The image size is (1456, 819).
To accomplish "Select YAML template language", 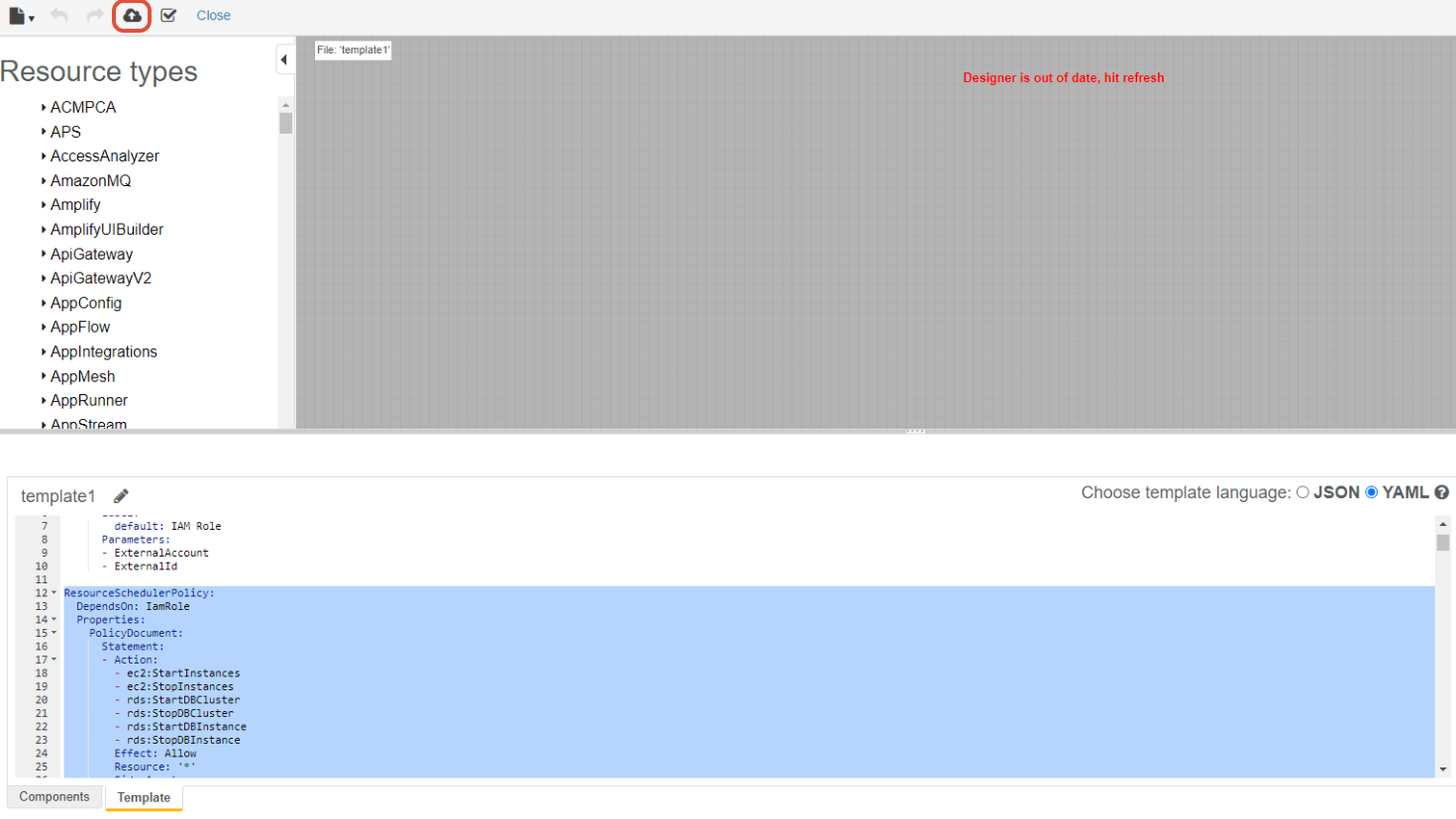I will click(x=1372, y=492).
